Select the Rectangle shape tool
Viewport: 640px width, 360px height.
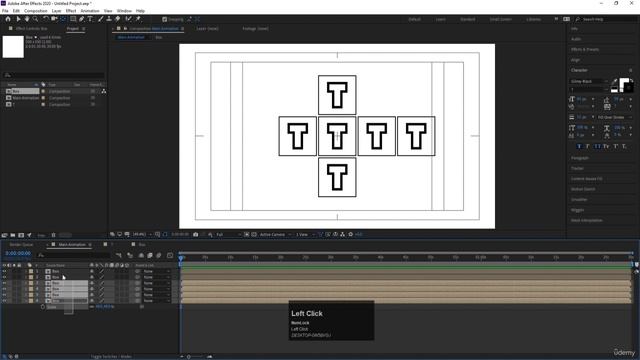tap(73, 19)
